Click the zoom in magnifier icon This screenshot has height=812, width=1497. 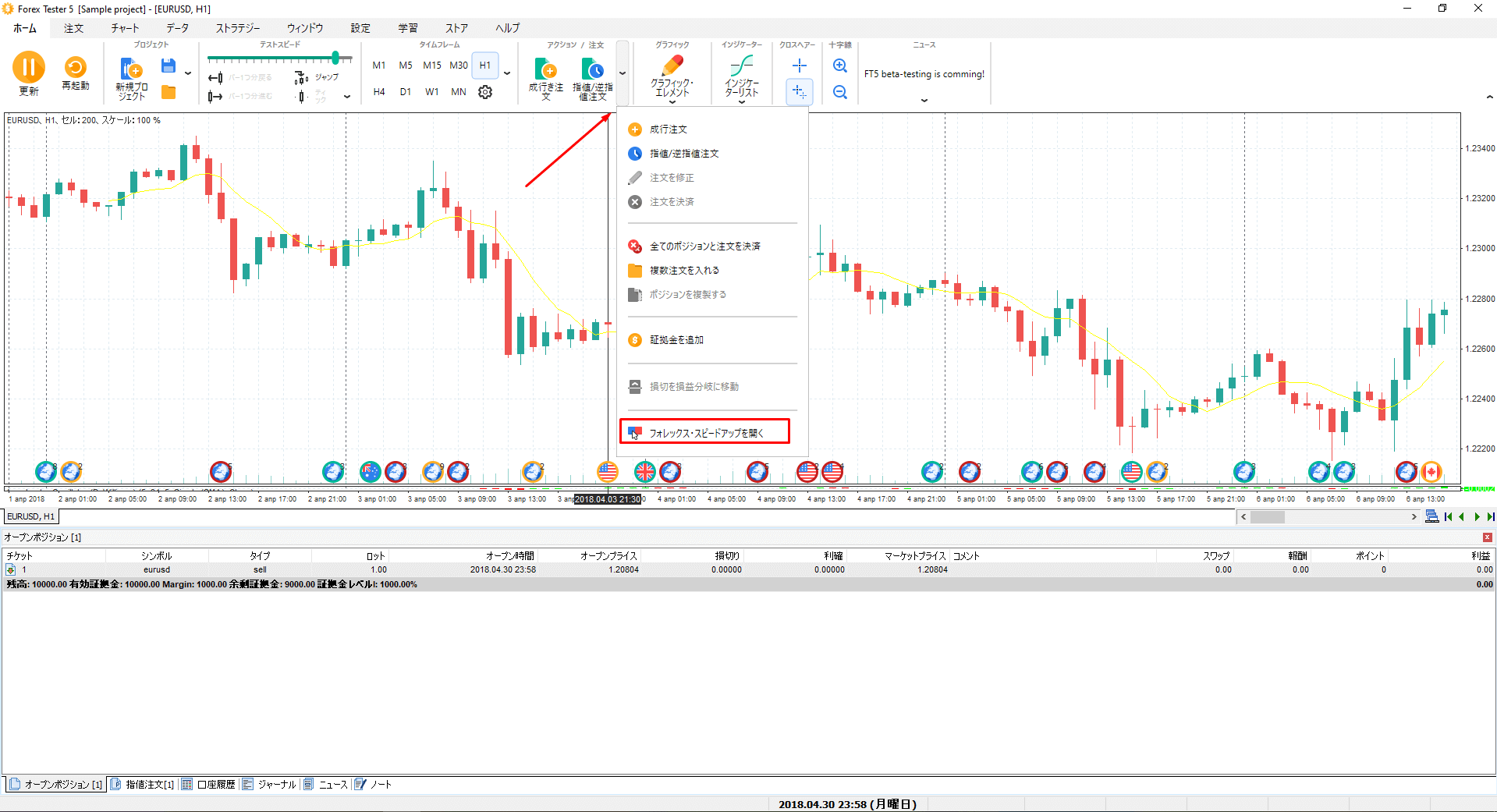(840, 66)
